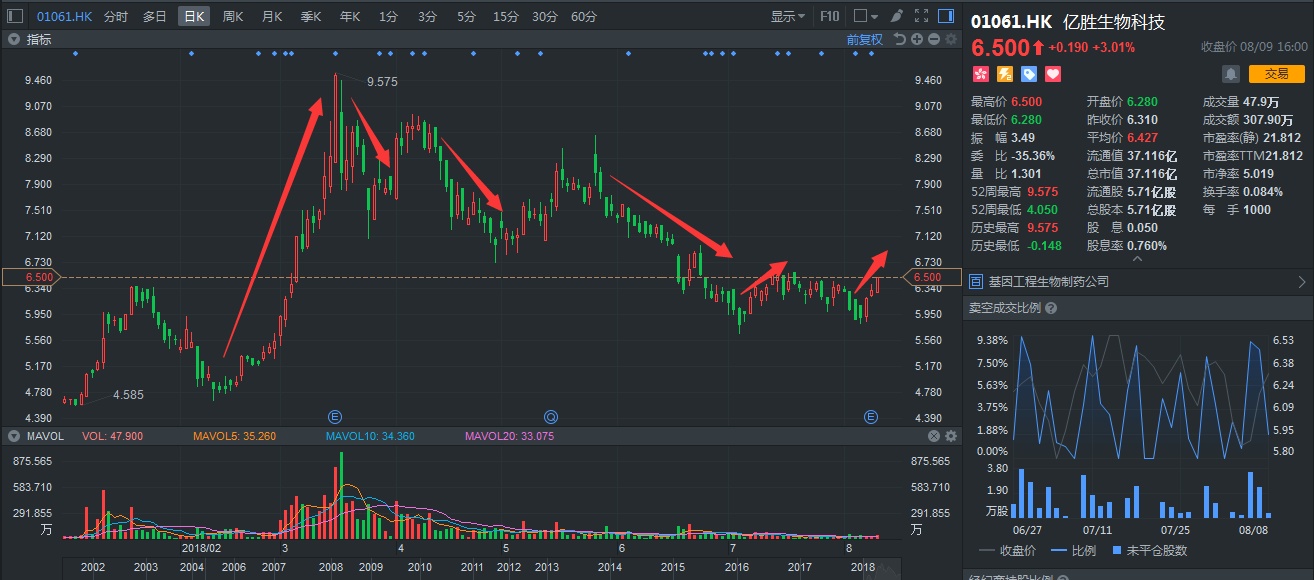Expand the 指标 indicator section
Screen dimensions: 1314x580
coord(14,39)
